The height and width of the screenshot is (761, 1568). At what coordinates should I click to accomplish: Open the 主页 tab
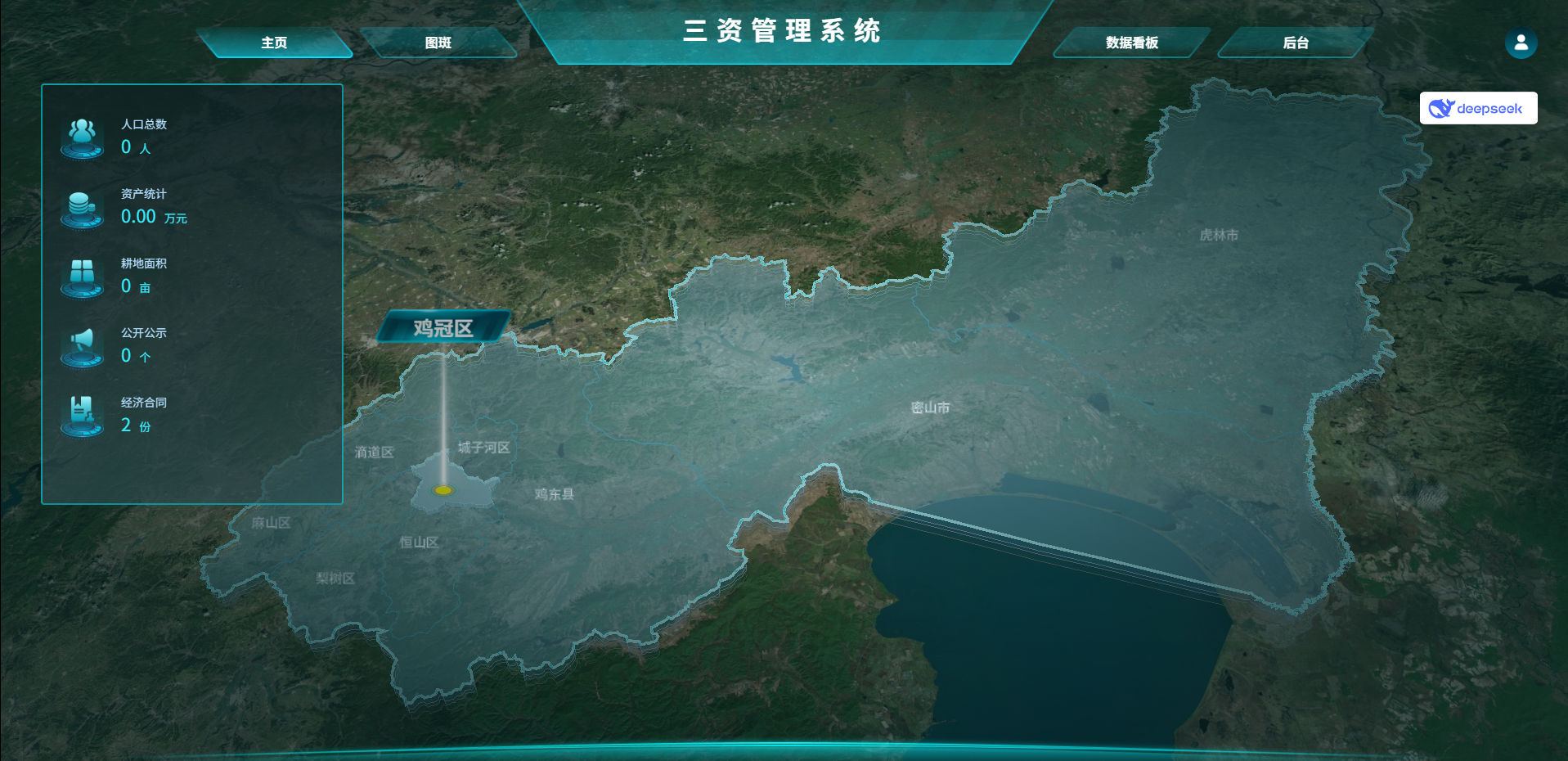[274, 43]
